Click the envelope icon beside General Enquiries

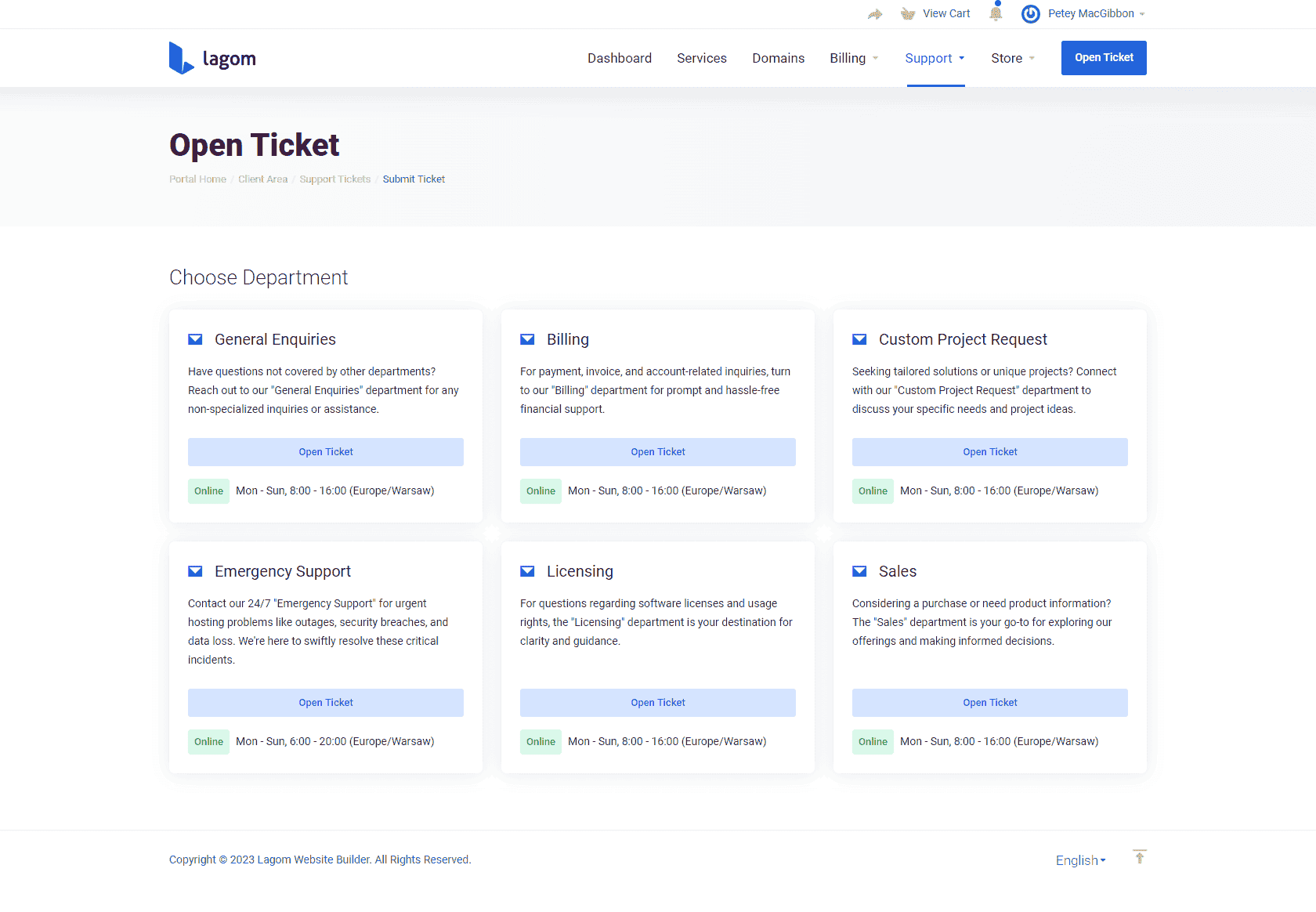pos(195,339)
